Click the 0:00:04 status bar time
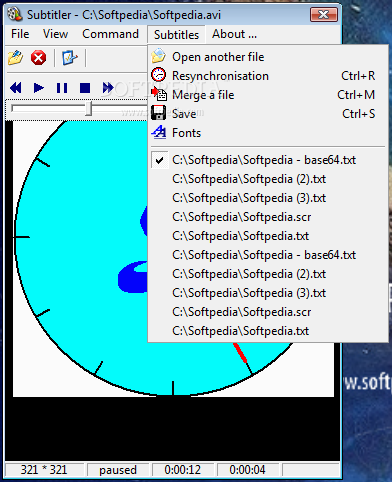This screenshot has height=482, width=392. [247, 470]
